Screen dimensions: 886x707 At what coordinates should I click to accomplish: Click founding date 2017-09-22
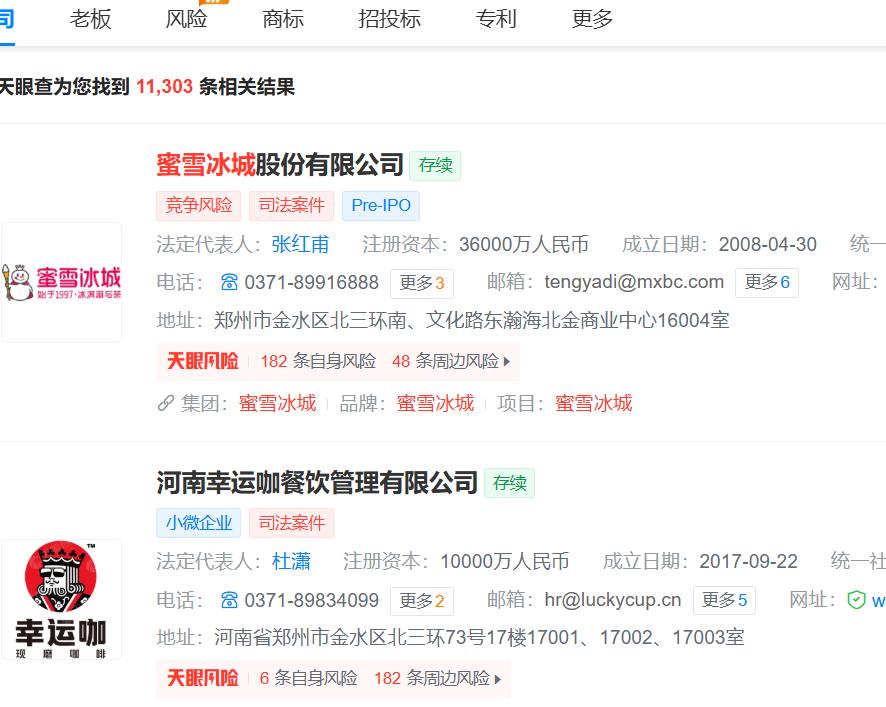tap(748, 562)
